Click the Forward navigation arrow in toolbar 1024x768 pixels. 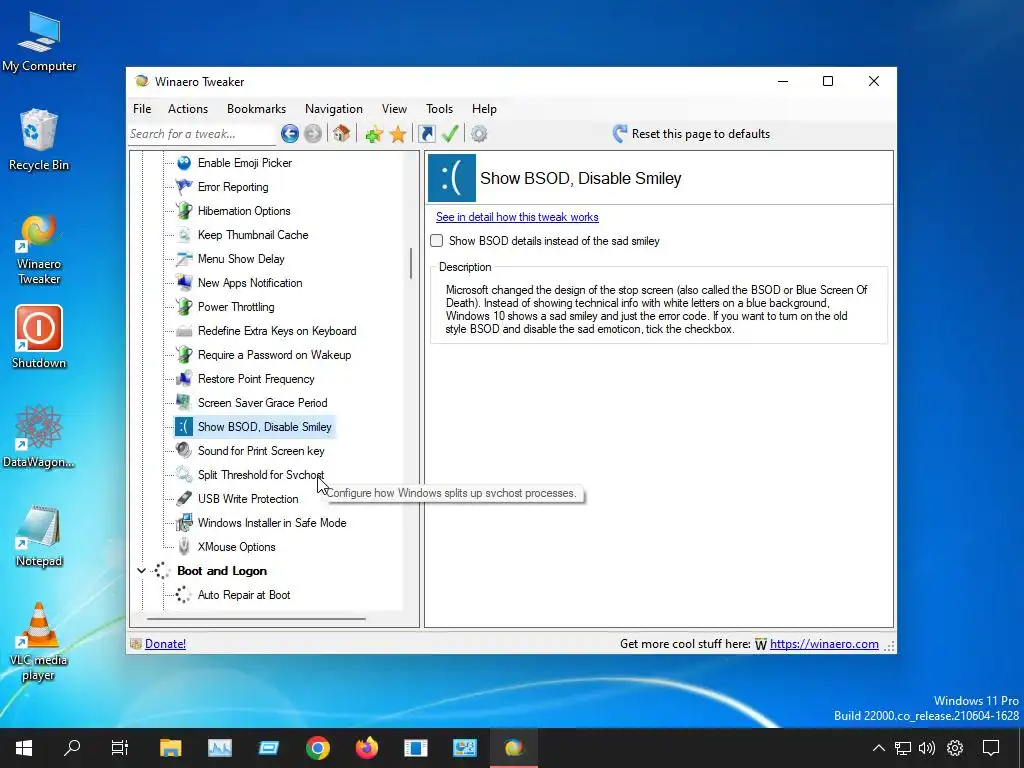pyautogui.click(x=313, y=134)
